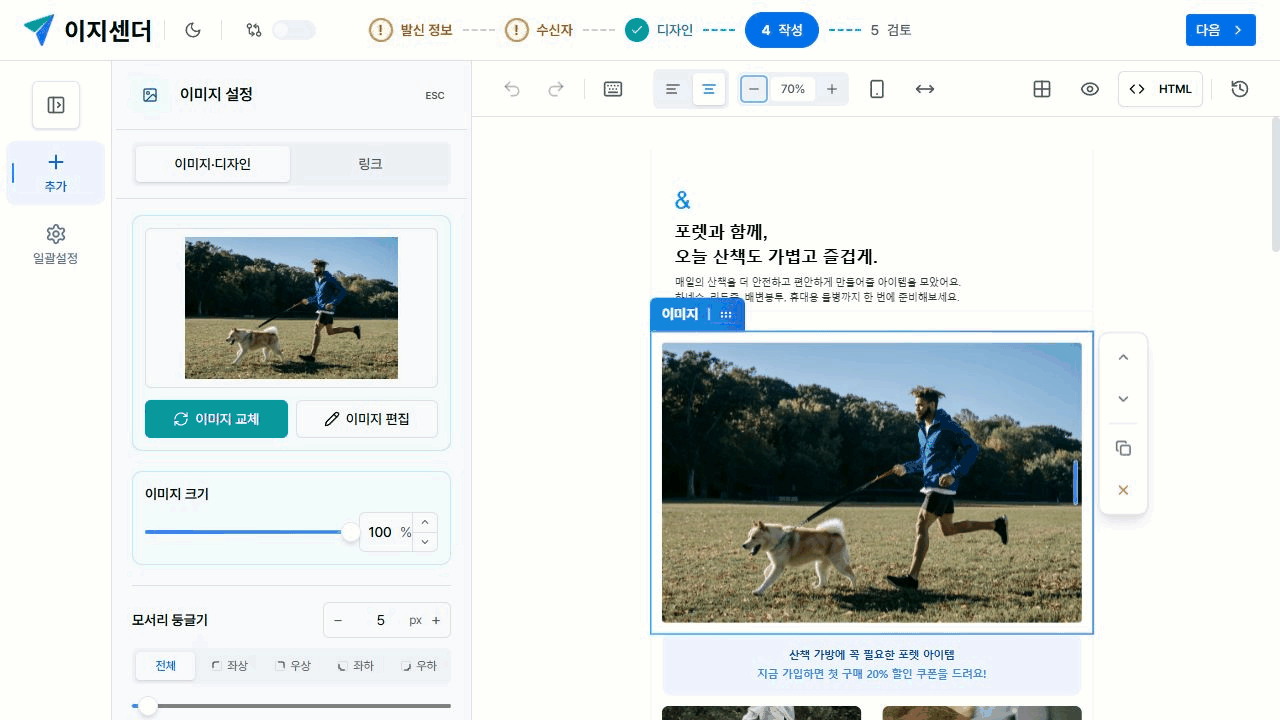1280x720 pixels.
Task: Select step 4 작성
Action: point(782,30)
